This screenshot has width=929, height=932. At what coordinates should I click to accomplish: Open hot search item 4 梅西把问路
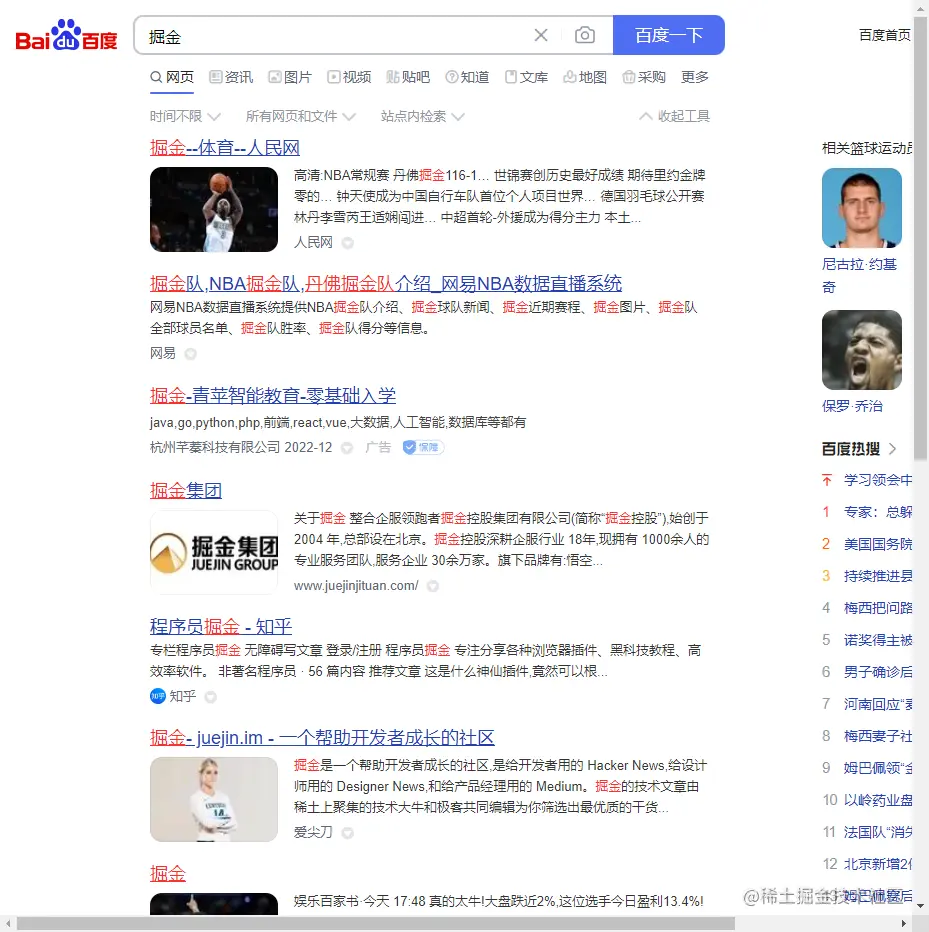point(878,608)
